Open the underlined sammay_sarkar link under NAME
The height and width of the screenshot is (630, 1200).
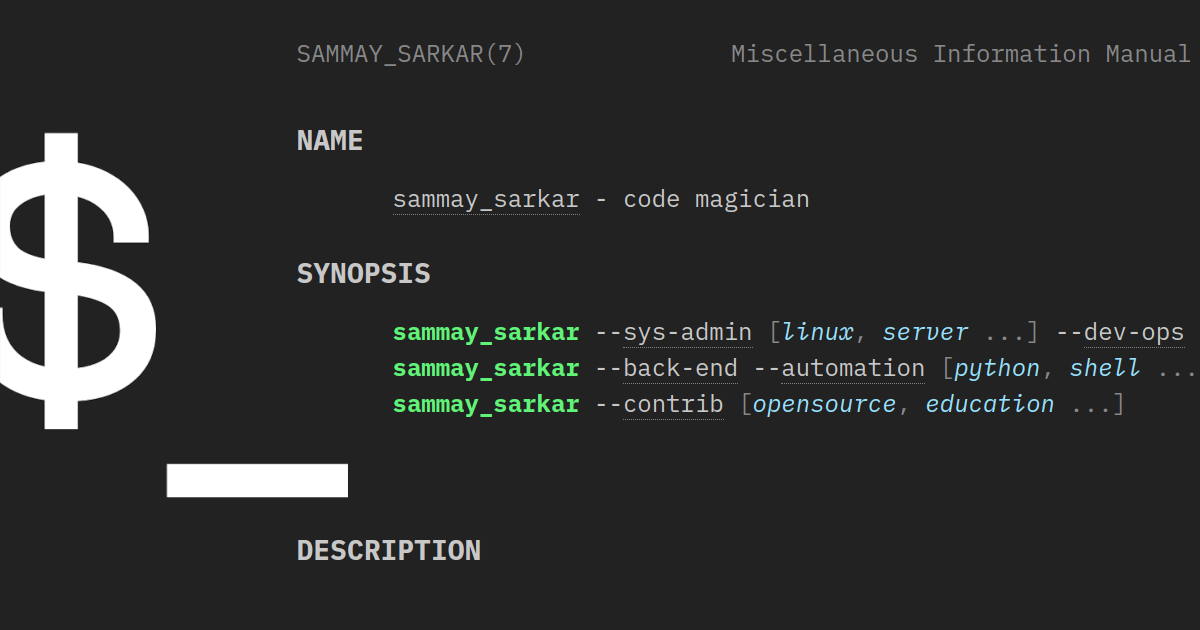pos(486,200)
